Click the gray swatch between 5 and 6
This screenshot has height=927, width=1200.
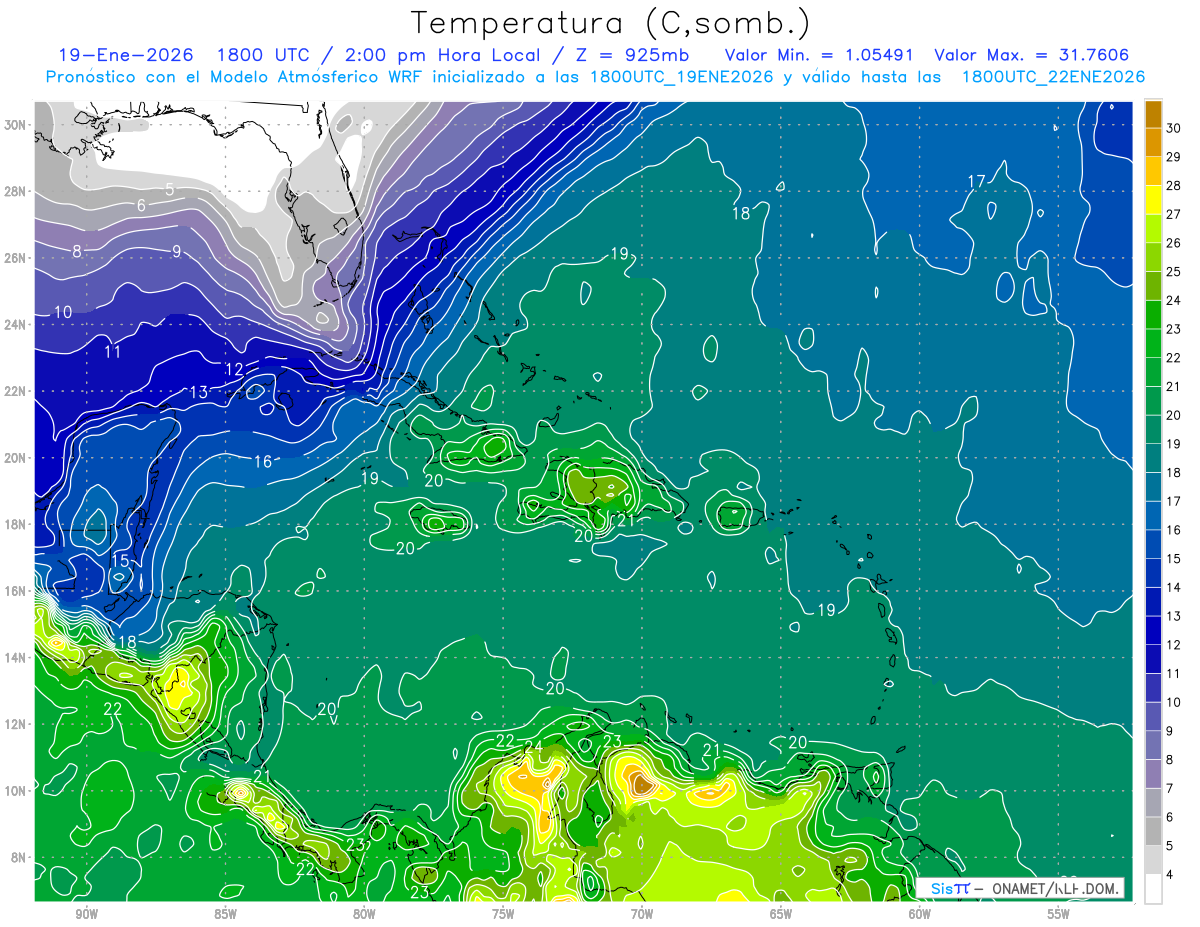coord(1153,831)
